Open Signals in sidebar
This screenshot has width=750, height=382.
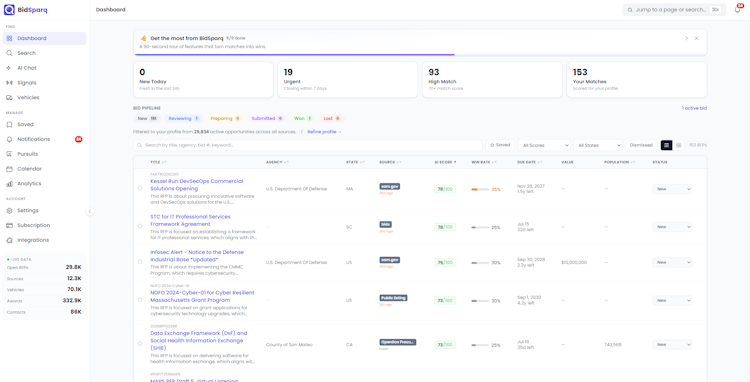[44, 83]
